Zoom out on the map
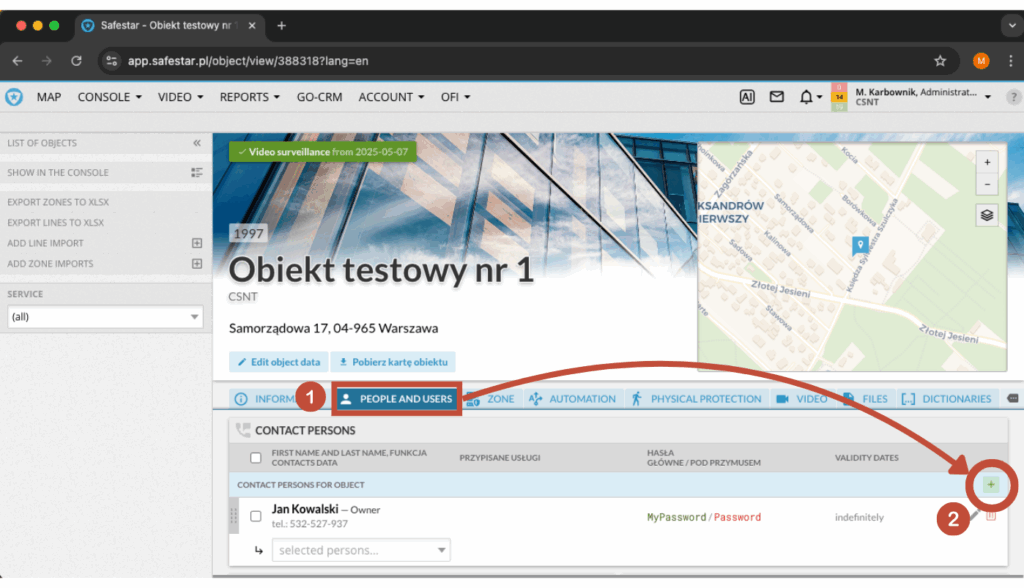1024x588 pixels. pyautogui.click(x=987, y=185)
